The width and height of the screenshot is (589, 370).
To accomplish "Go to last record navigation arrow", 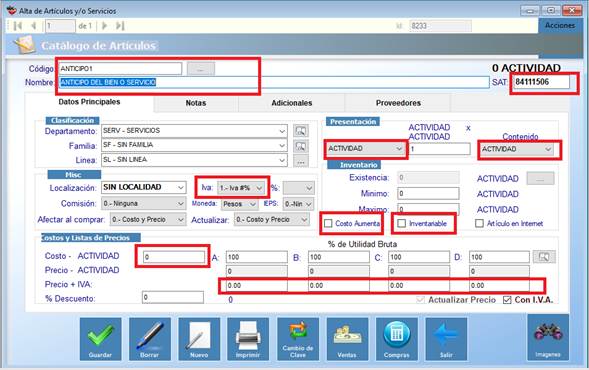I will (120, 26).
